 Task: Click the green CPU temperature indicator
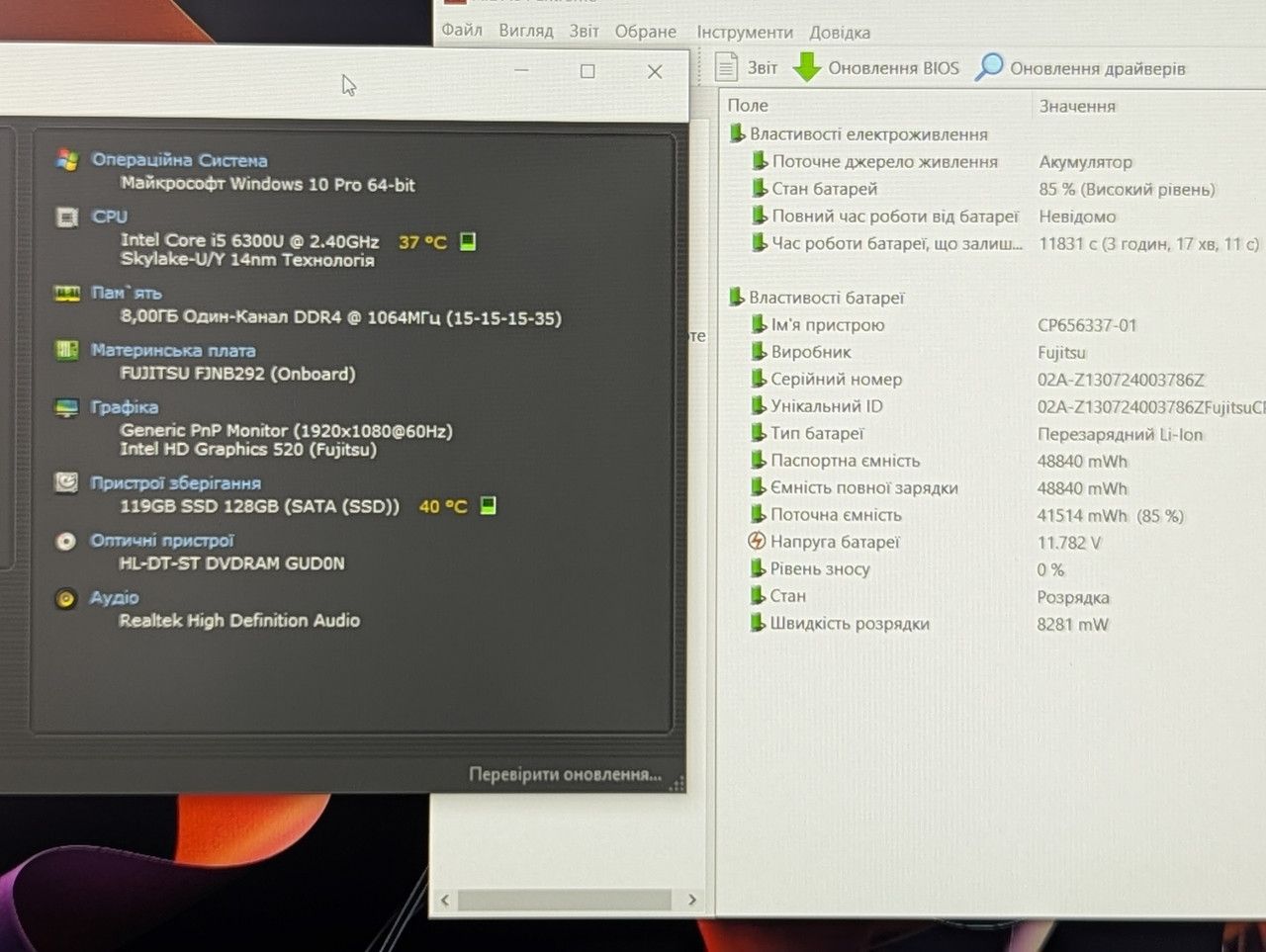tap(469, 241)
